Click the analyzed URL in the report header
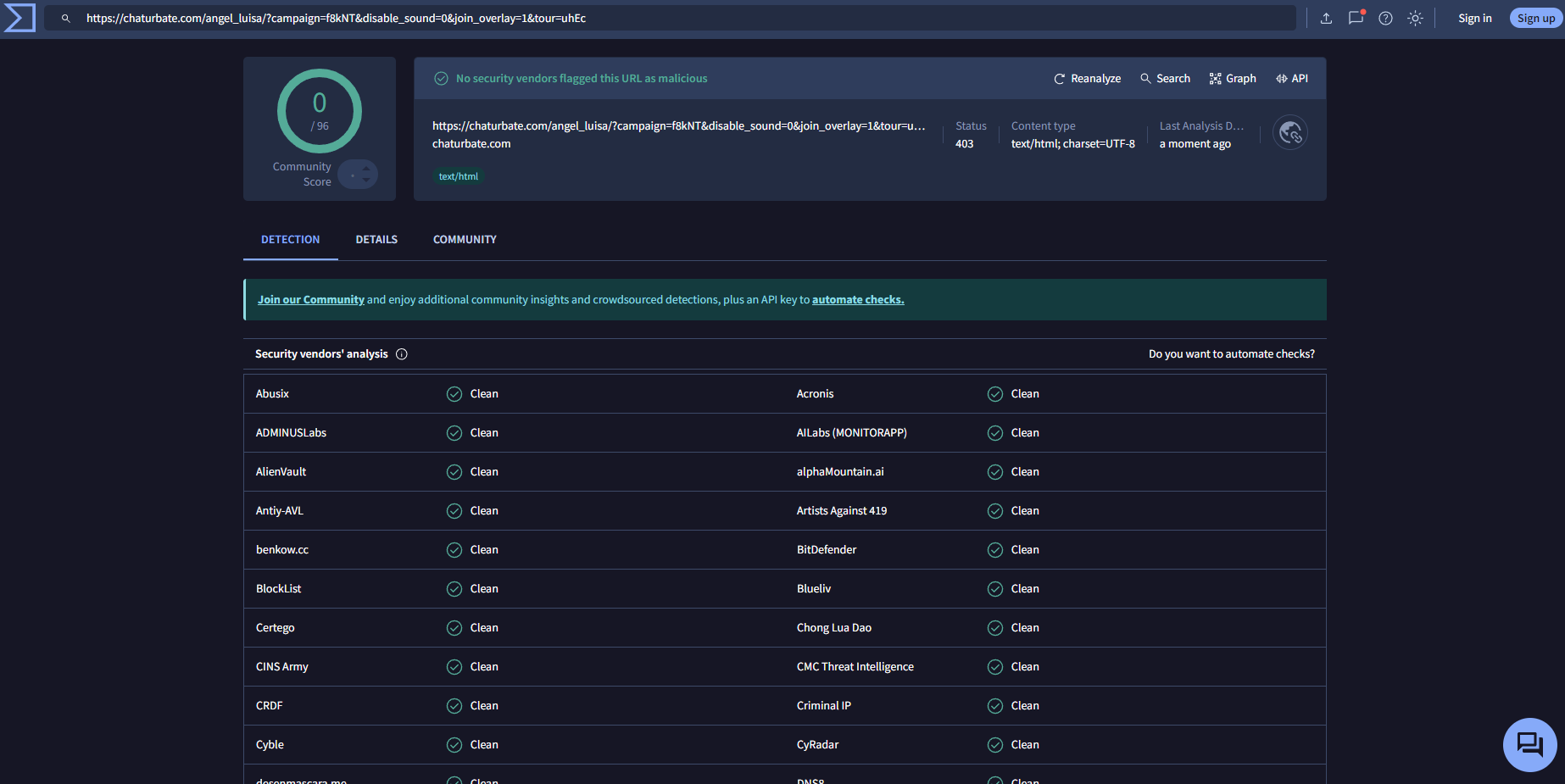This screenshot has width=1565, height=784. click(678, 125)
